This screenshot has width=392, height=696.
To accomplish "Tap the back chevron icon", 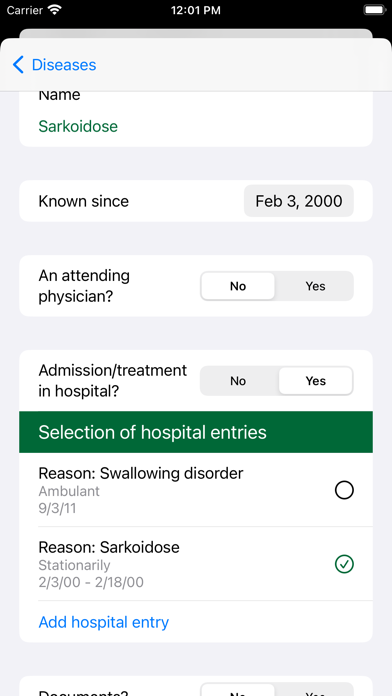I will (x=18, y=65).
